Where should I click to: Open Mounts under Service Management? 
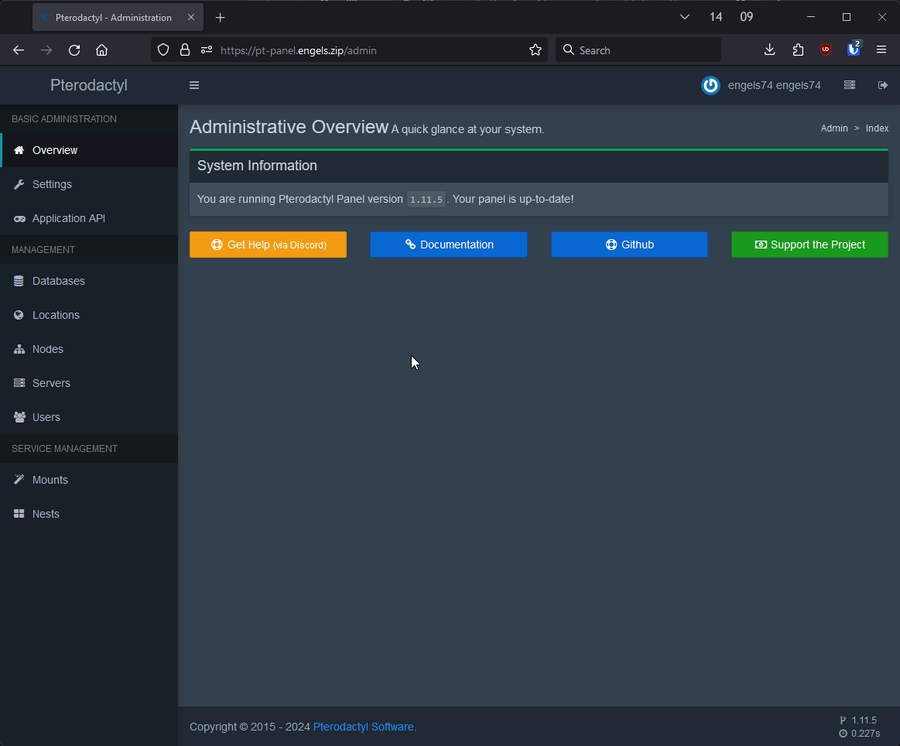pyautogui.click(x=50, y=480)
